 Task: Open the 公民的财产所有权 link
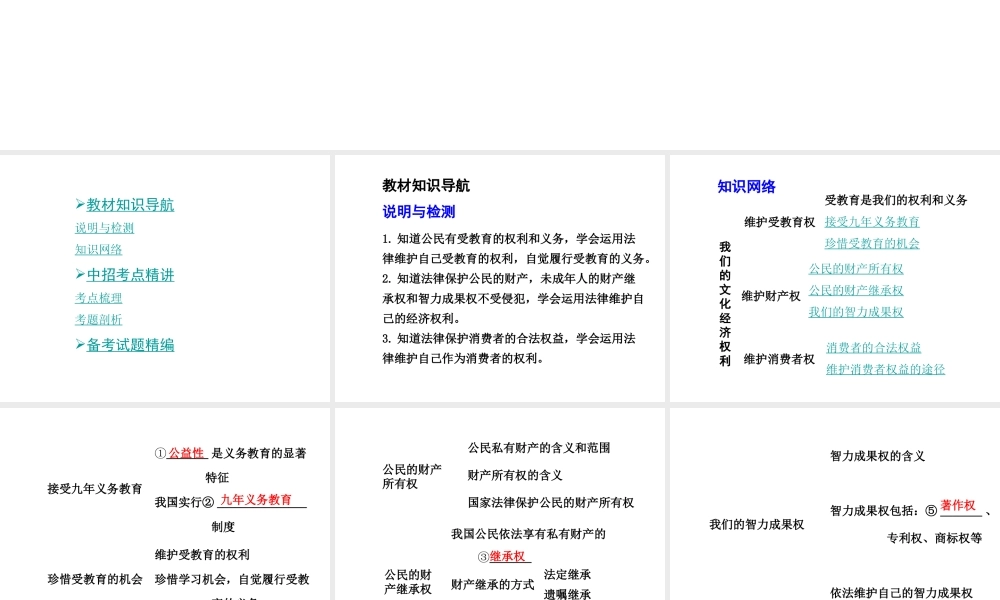856,268
